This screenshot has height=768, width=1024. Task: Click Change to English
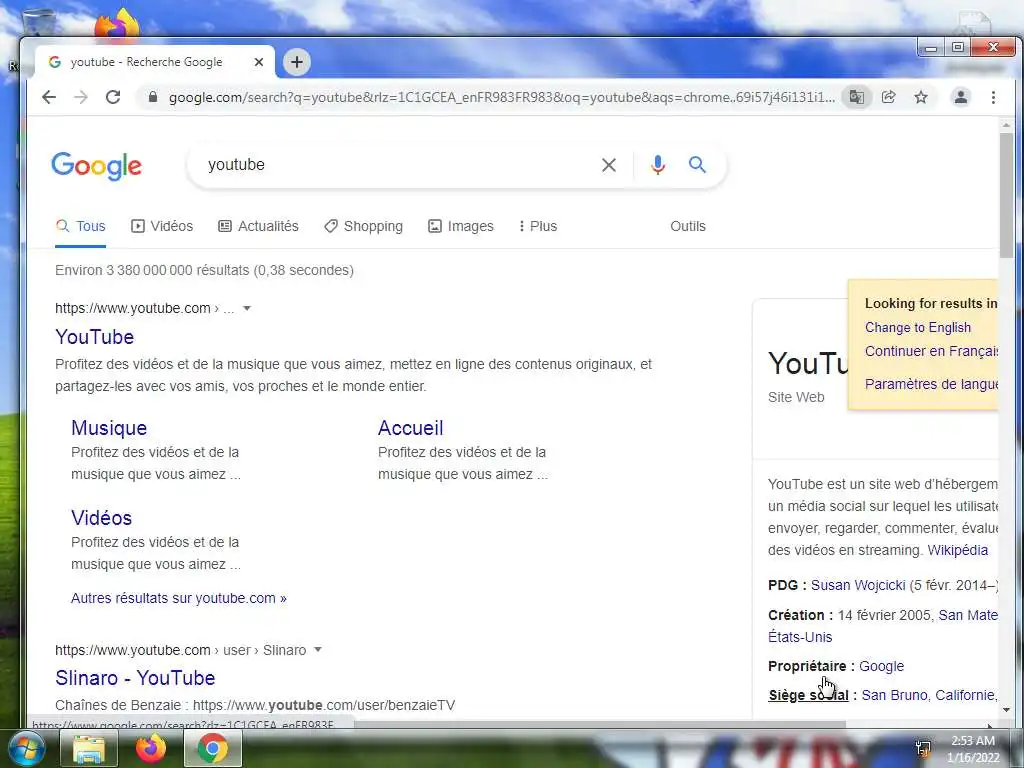(918, 327)
